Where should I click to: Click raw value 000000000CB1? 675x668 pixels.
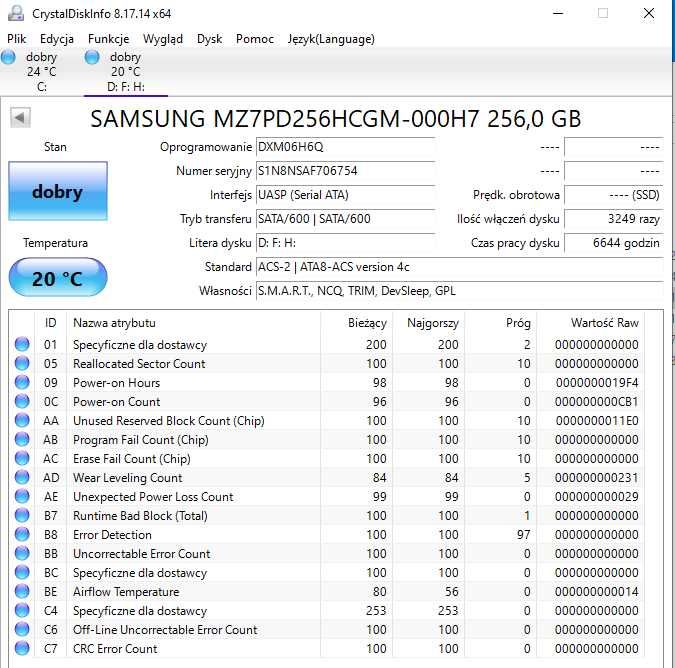coord(597,402)
